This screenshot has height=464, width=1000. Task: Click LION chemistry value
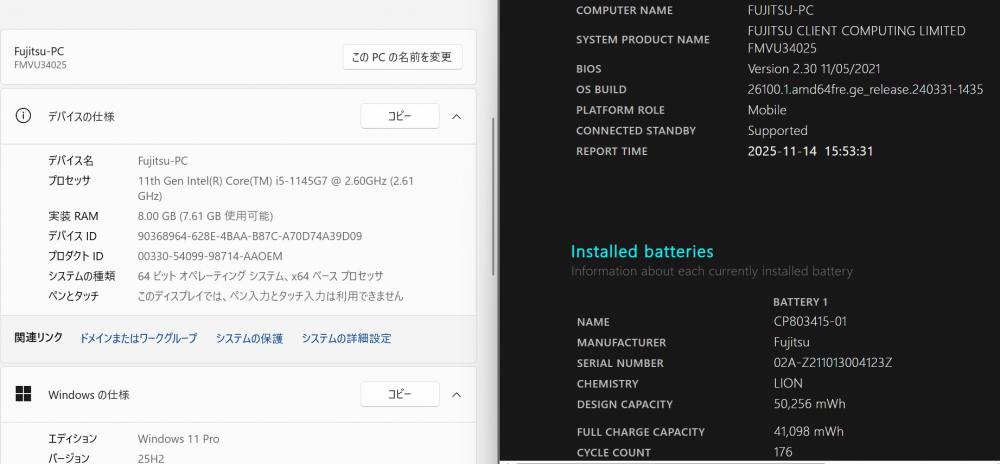pyautogui.click(x=788, y=383)
